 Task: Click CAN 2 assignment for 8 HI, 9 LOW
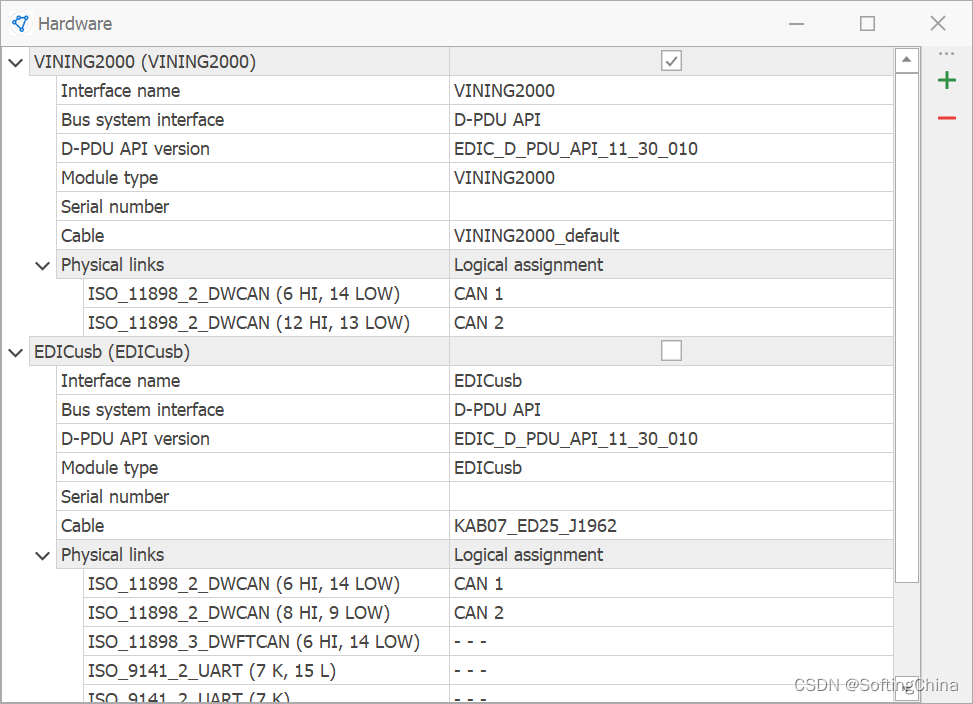tap(479, 613)
